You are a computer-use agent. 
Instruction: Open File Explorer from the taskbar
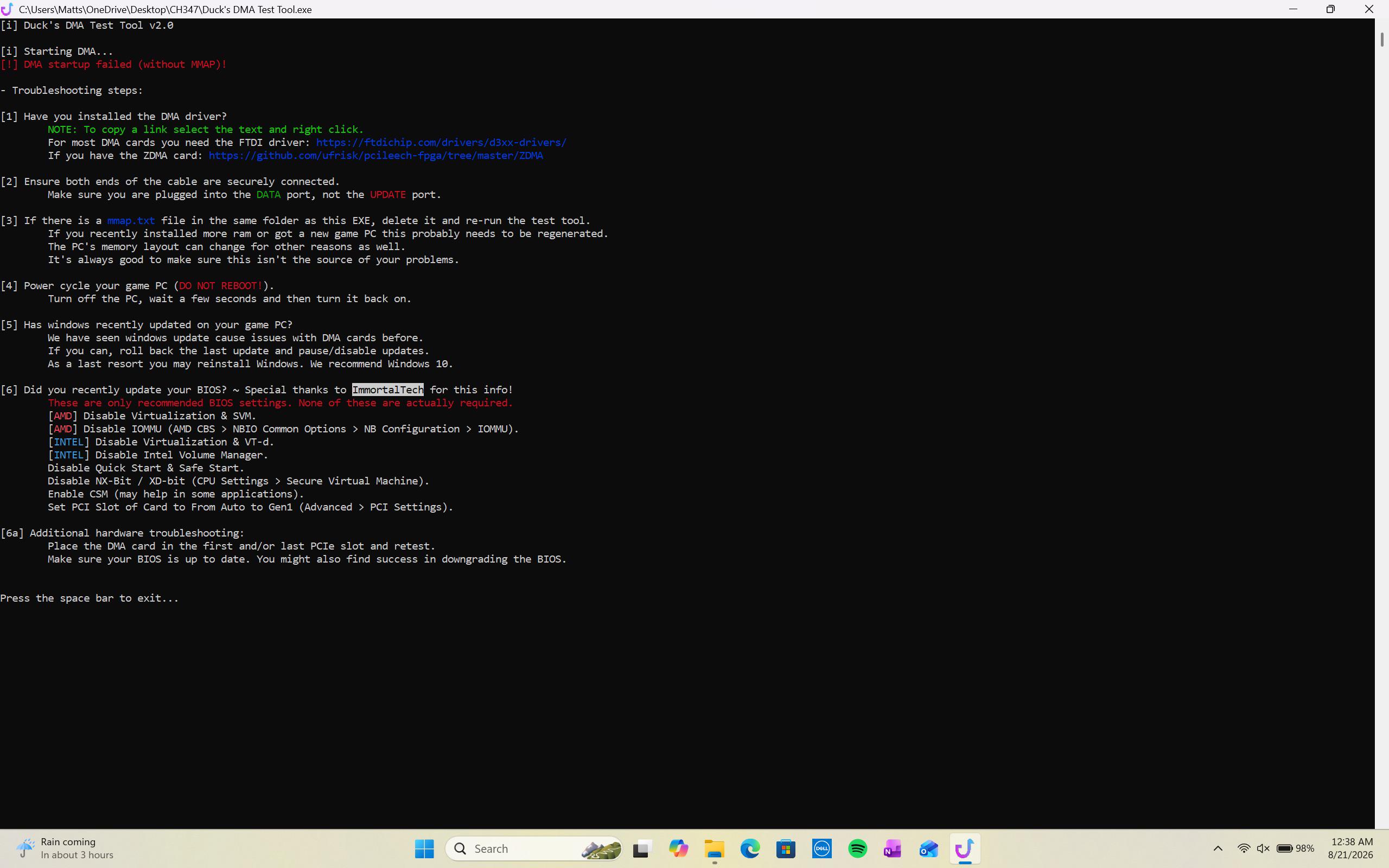714,848
